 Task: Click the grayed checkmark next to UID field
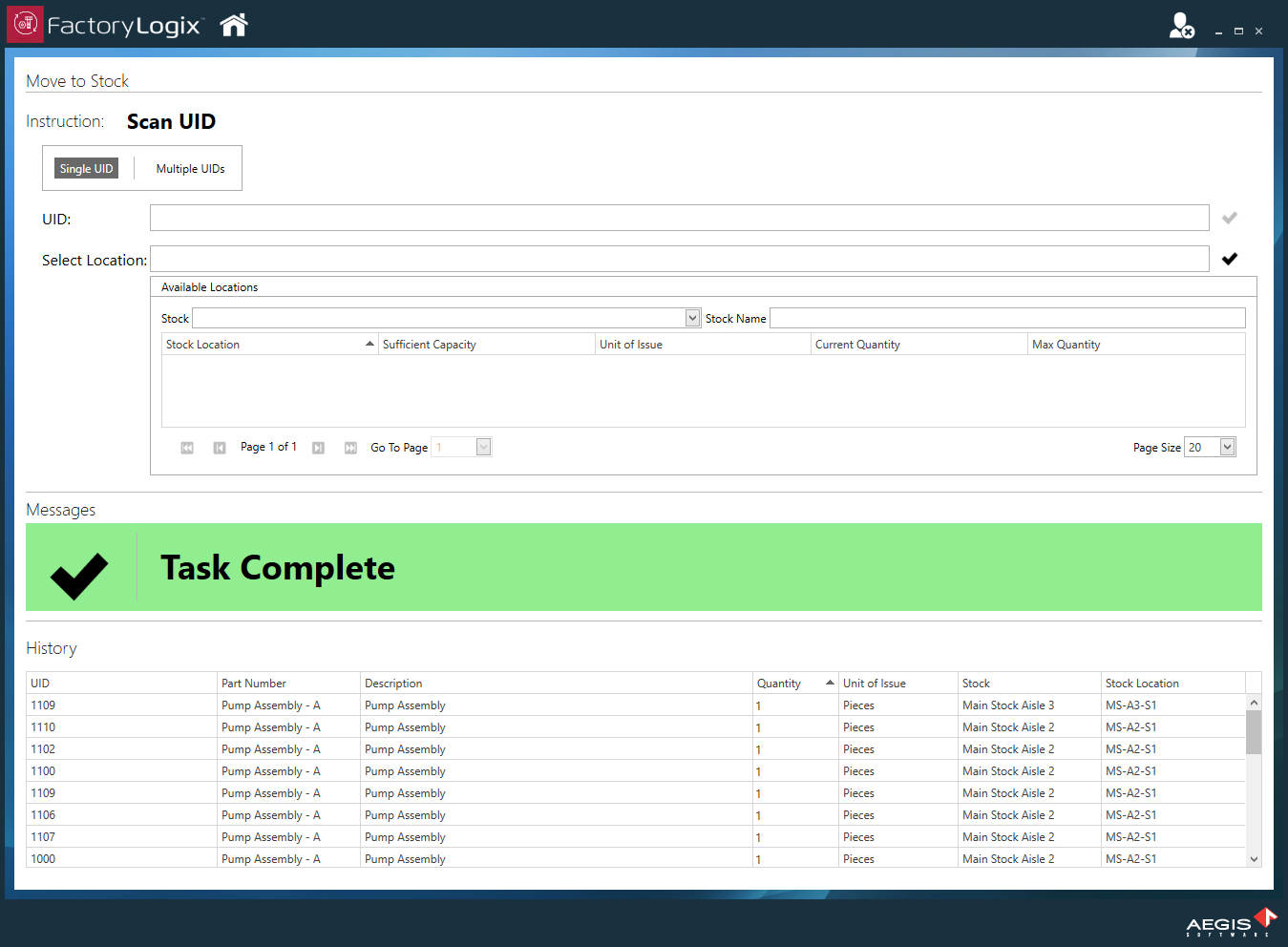[x=1229, y=218]
